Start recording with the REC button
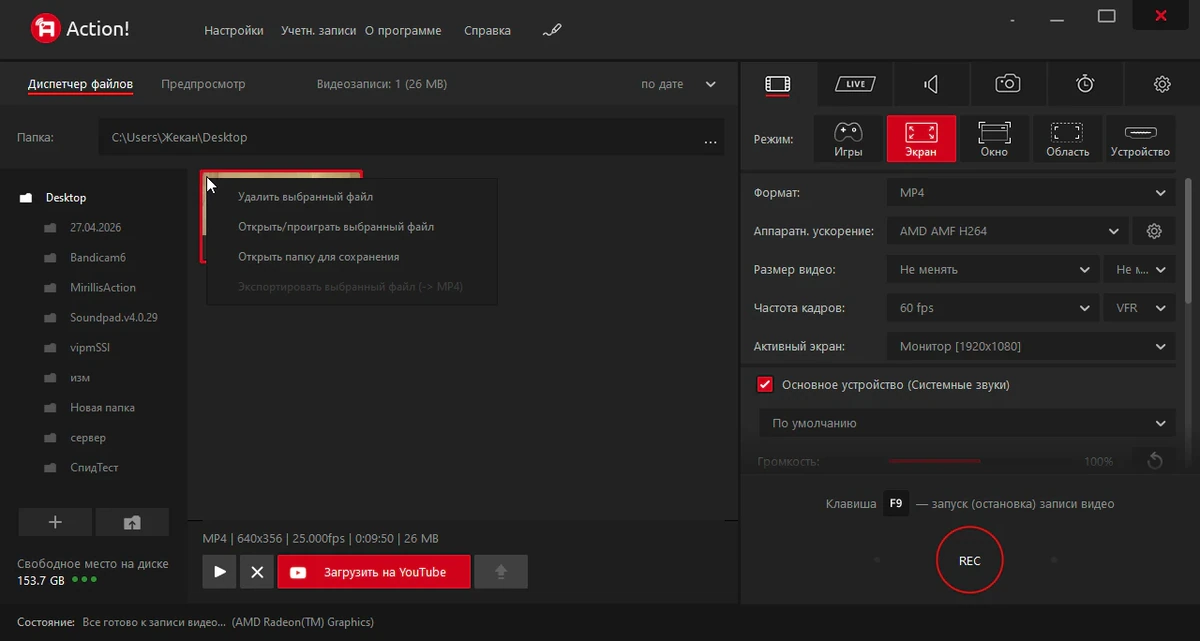This screenshot has width=1200, height=641. (x=969, y=561)
